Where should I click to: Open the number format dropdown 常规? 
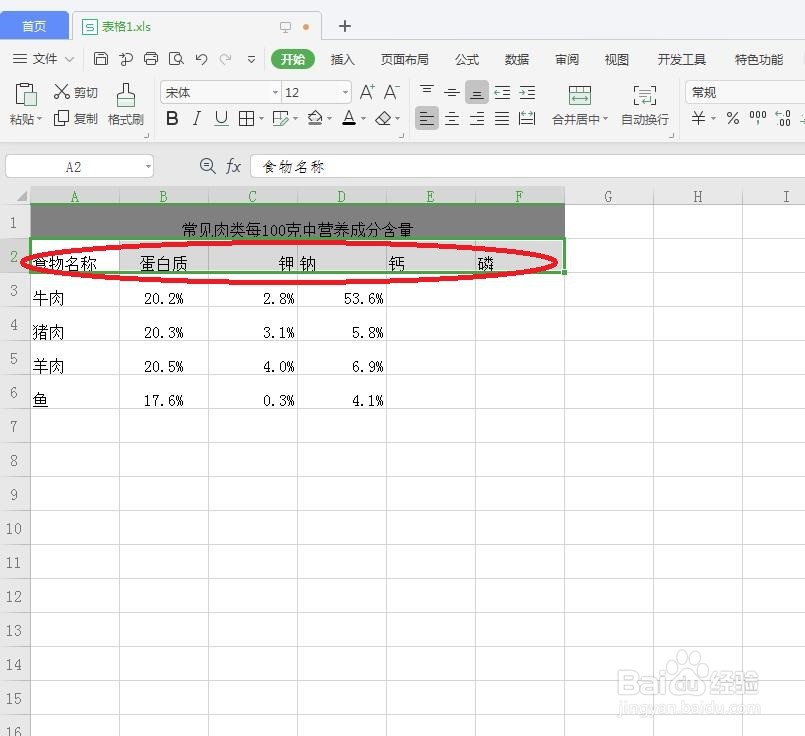tap(744, 92)
